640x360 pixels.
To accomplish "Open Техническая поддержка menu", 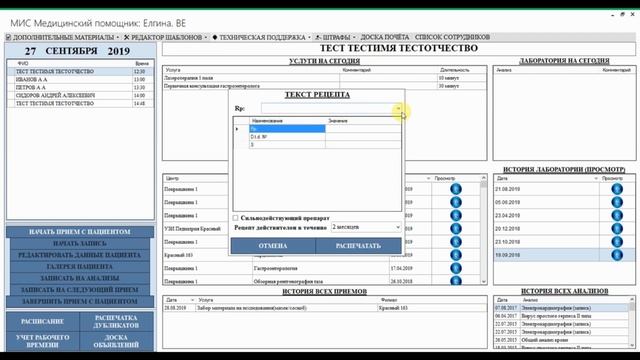I will [x=261, y=37].
